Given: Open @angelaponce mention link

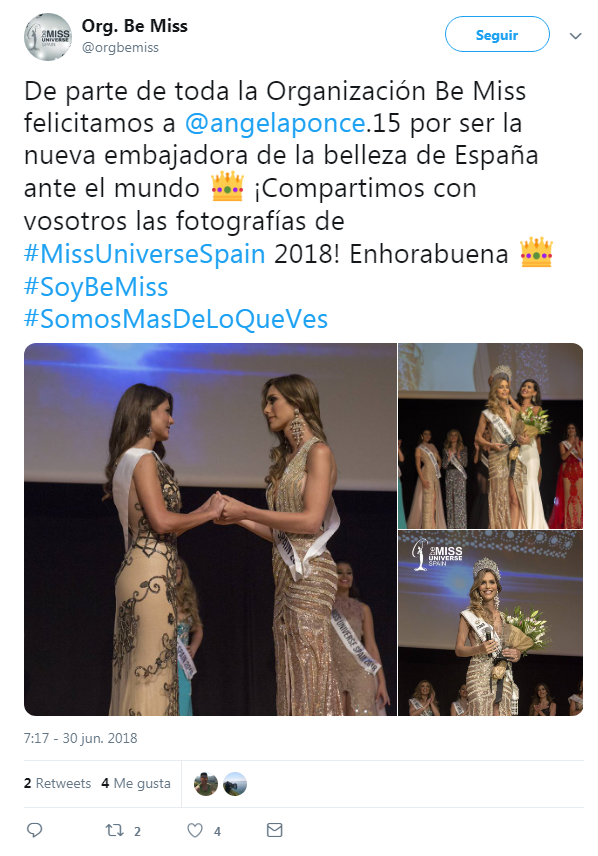Looking at the screenshot, I should point(275,123).
